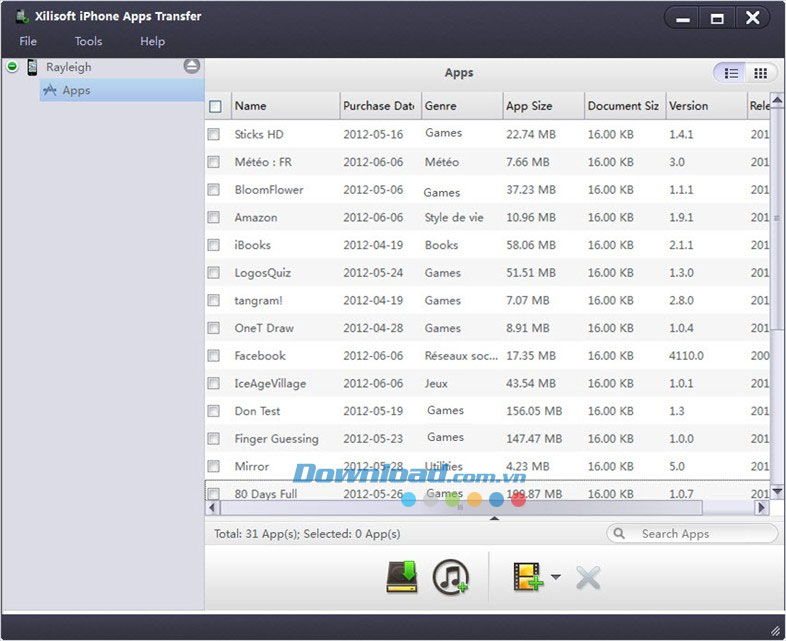Sort by the Document Size column header
The width and height of the screenshot is (786, 641).
[625, 106]
